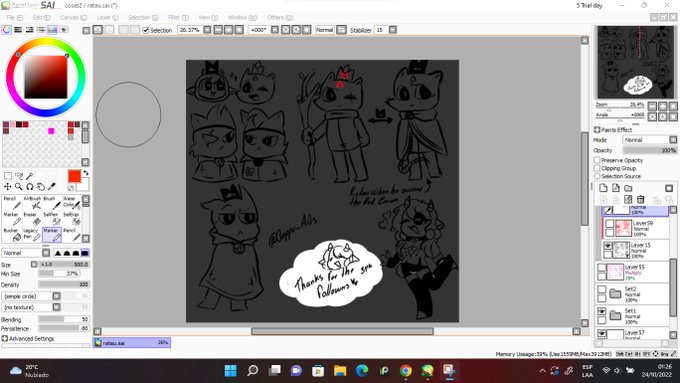This screenshot has height=383, width=680.
Task: Open the simple circle brush shape dropdown
Action: coord(31,296)
